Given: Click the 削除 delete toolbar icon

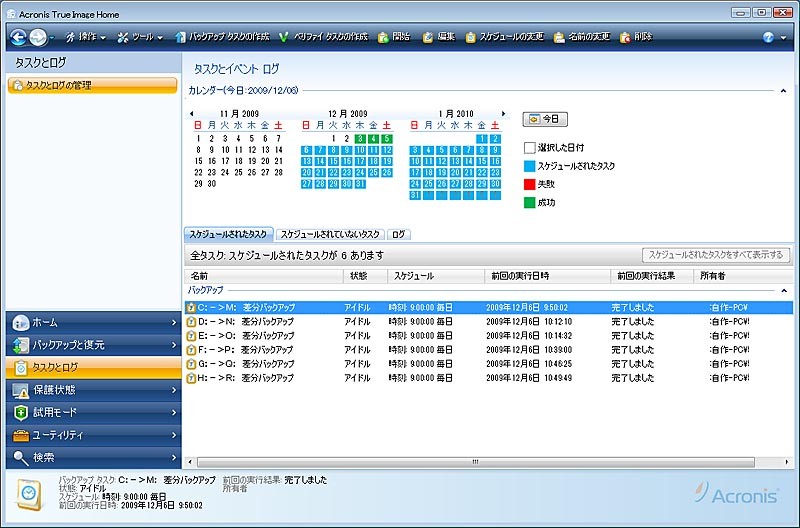Looking at the screenshot, I should pyautogui.click(x=626, y=37).
